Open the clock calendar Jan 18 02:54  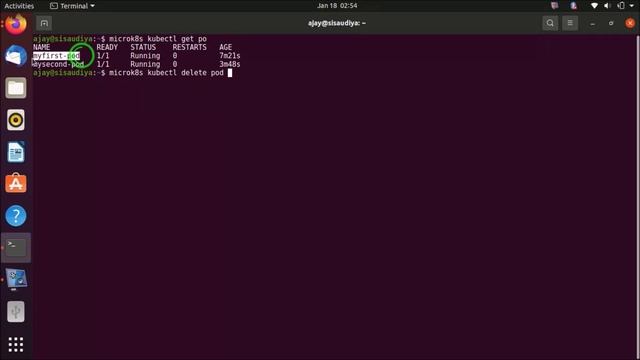point(337,6)
